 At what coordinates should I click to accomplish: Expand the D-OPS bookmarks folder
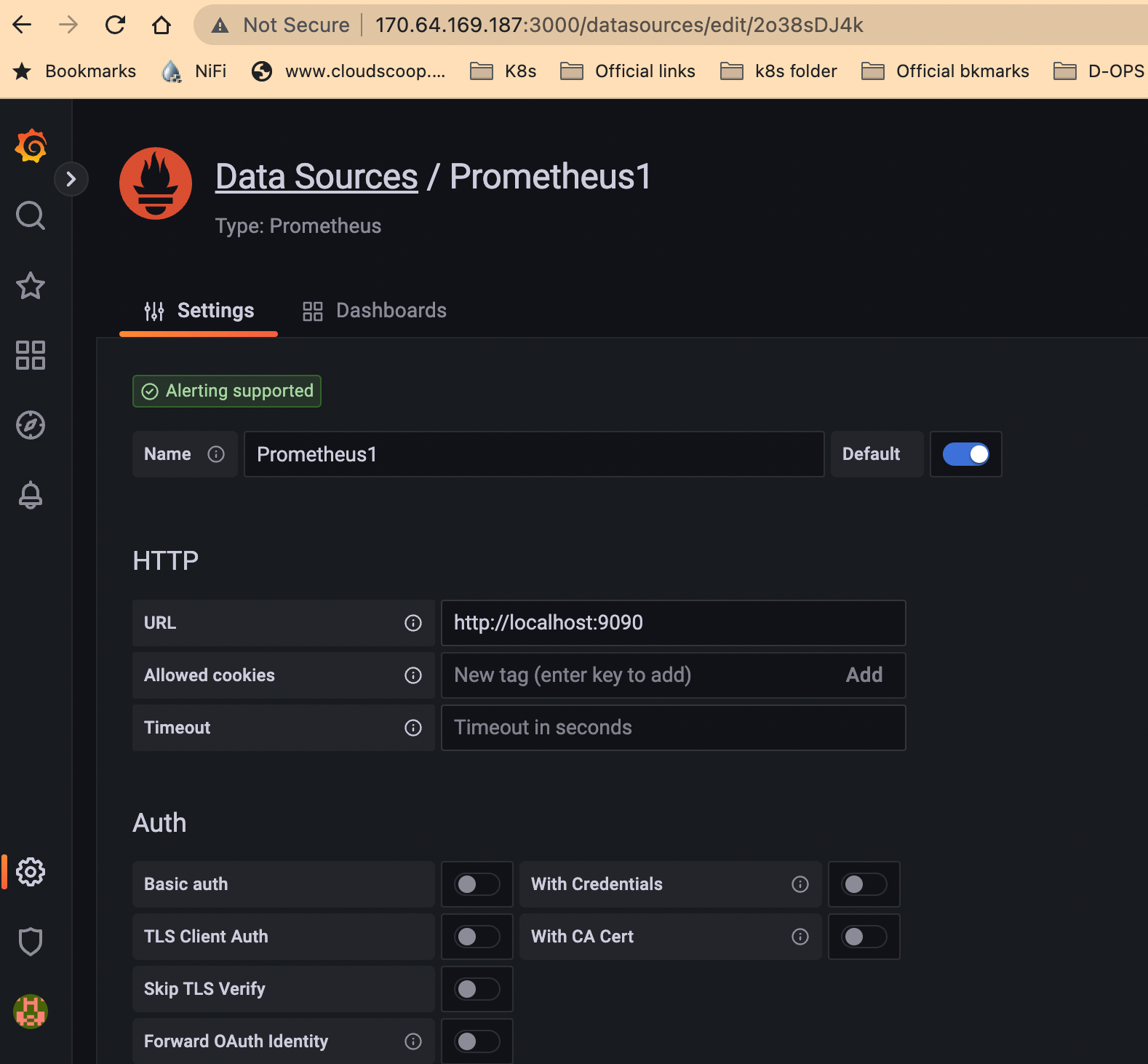click(1100, 71)
